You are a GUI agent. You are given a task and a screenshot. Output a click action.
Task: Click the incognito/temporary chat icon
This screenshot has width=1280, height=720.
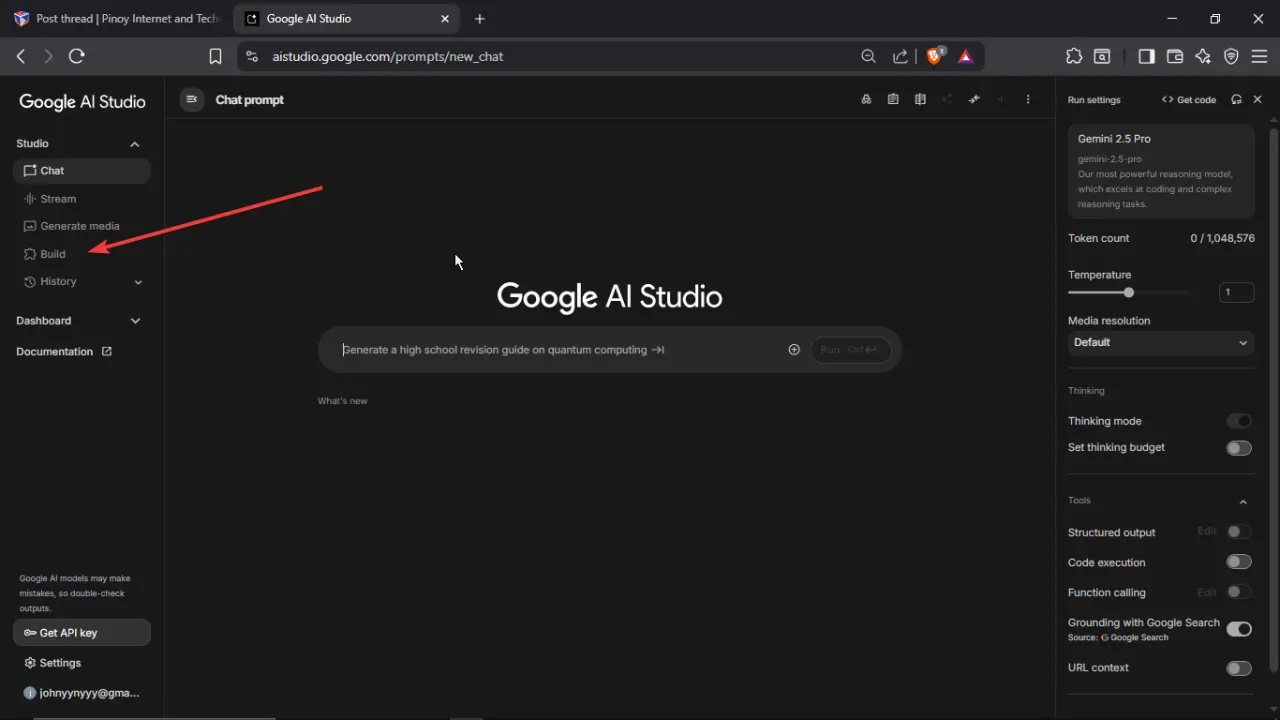pos(866,99)
